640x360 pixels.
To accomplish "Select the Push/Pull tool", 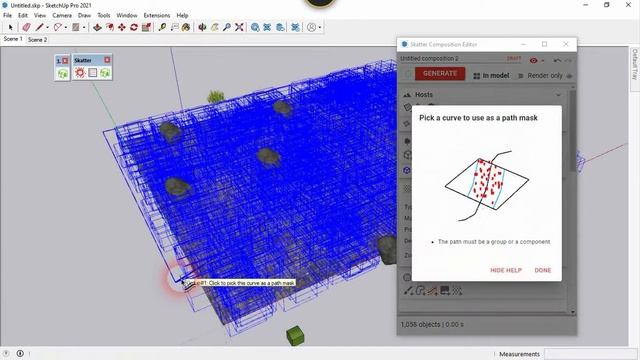I will click(97, 27).
